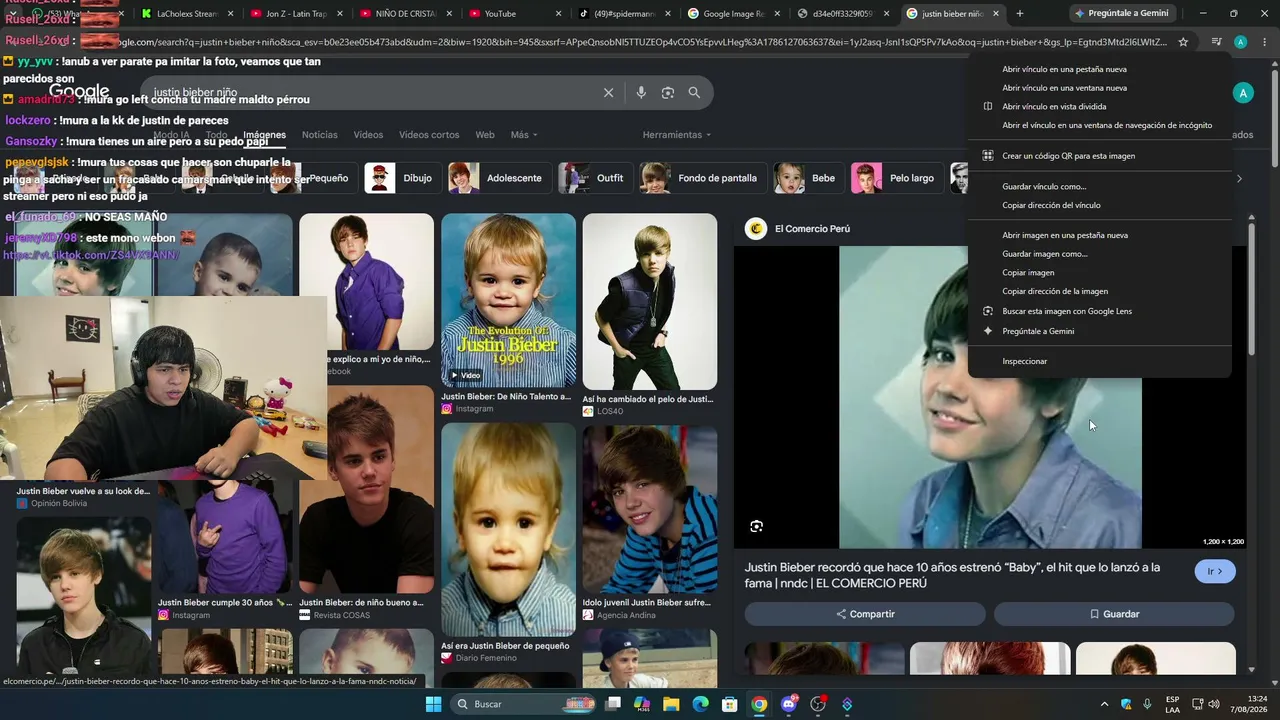Open Microsoft Store from the taskbar
Image resolution: width=1280 pixels, height=720 pixels.
(x=730, y=704)
